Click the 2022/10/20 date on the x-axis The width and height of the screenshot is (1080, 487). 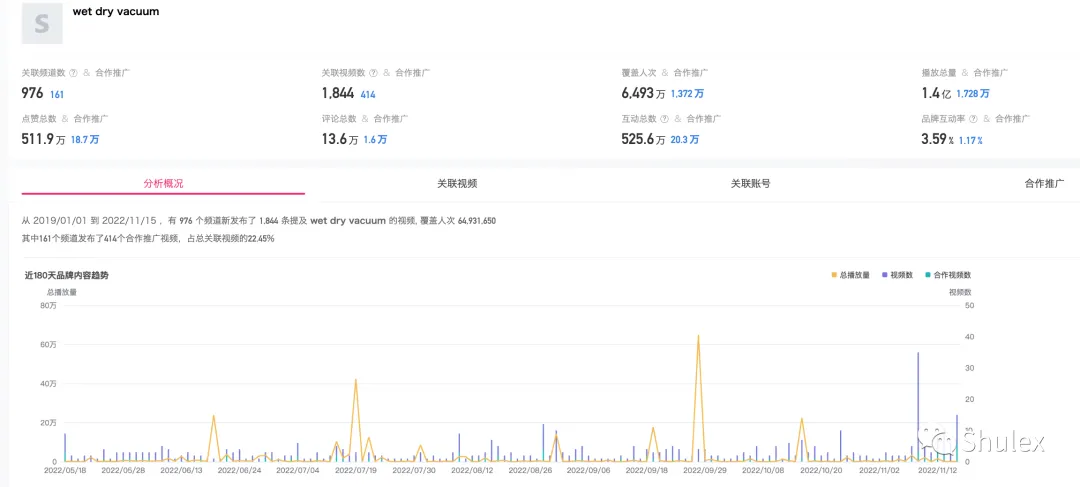(x=820, y=471)
